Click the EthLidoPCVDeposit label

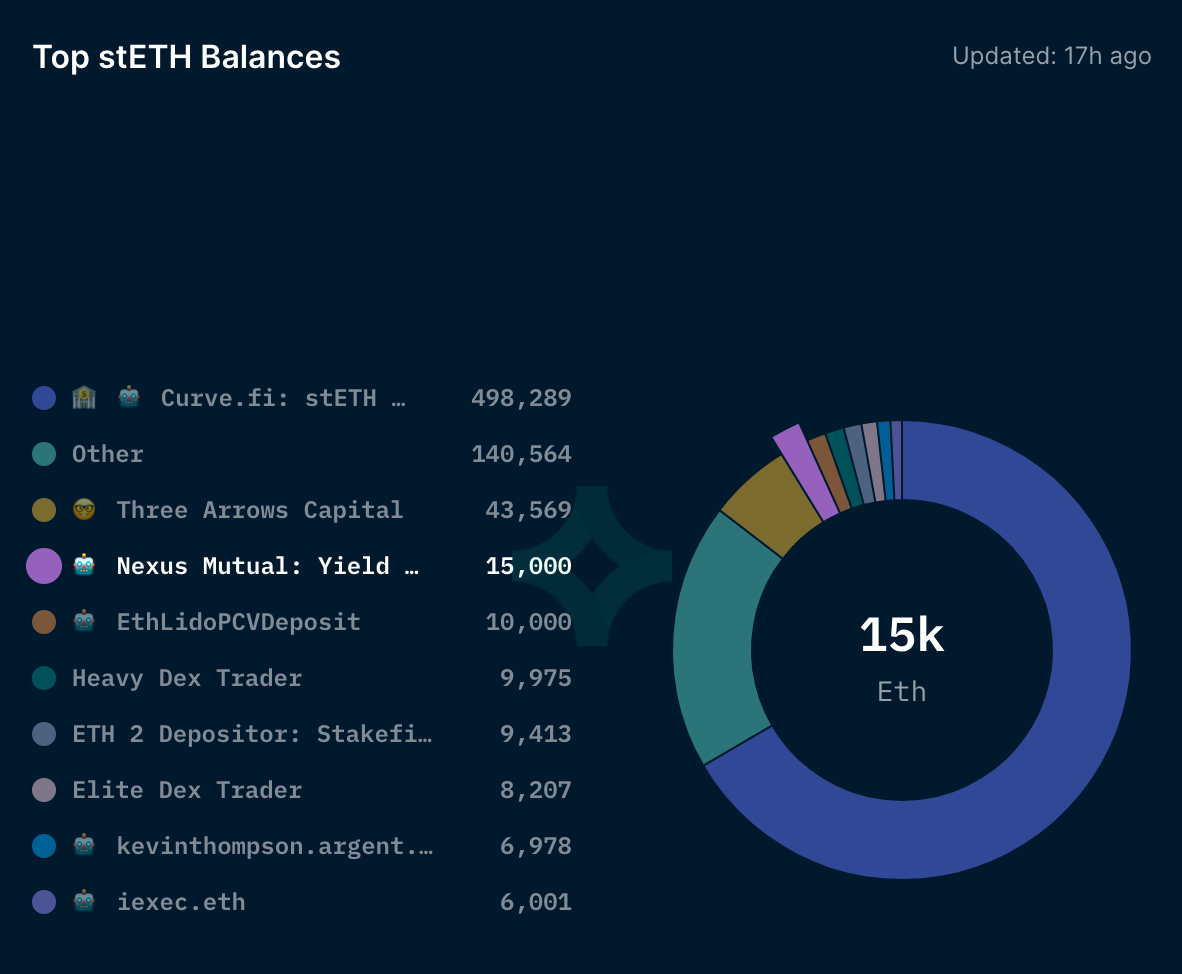(238, 622)
